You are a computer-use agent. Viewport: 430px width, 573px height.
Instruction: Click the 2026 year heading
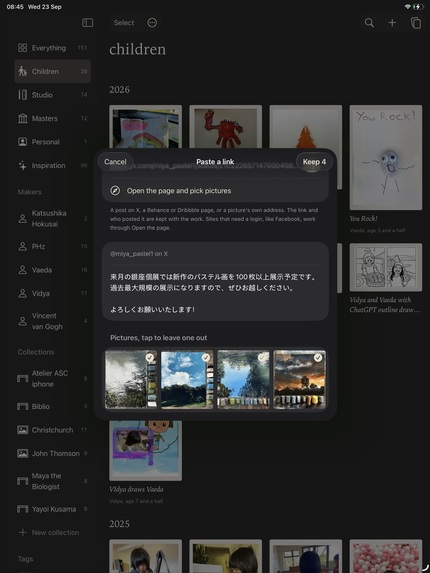(x=119, y=90)
